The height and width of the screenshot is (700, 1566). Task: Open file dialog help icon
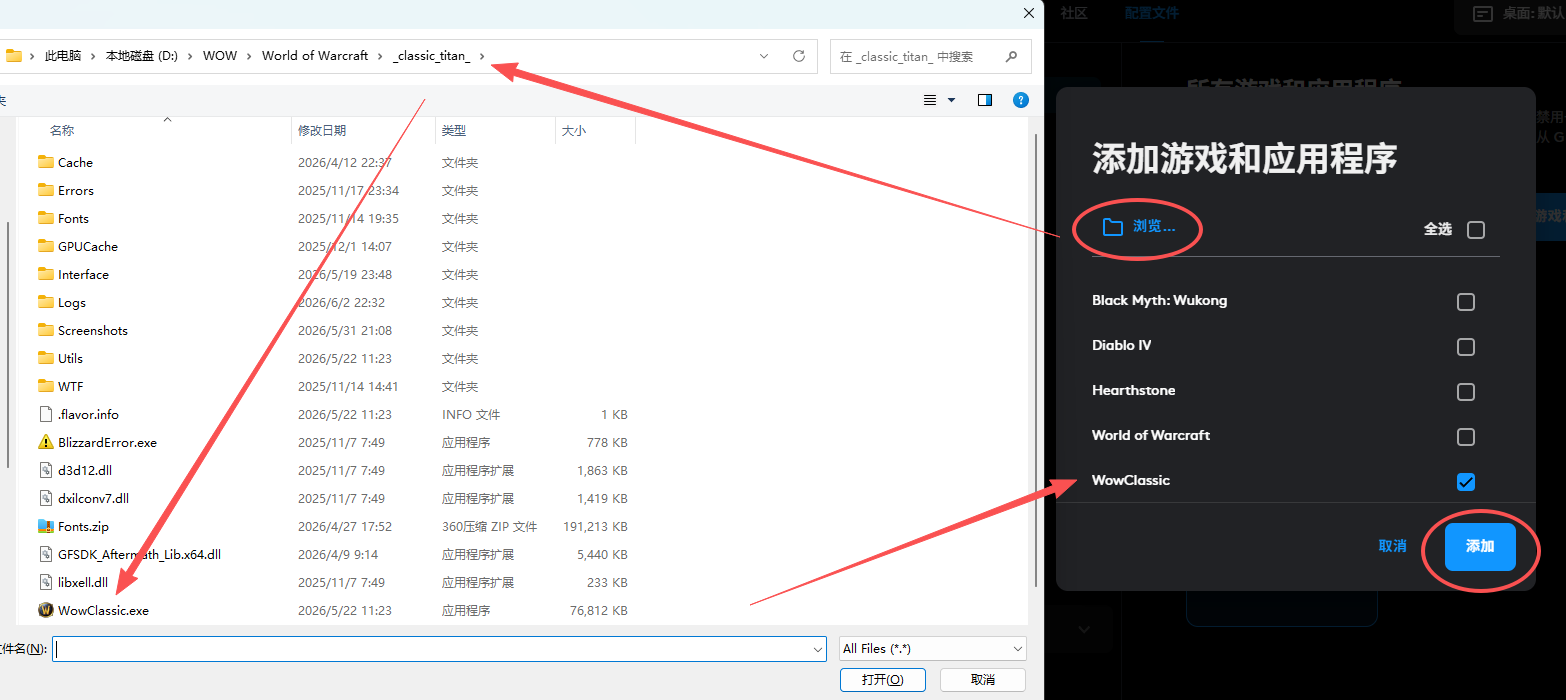click(x=1021, y=100)
